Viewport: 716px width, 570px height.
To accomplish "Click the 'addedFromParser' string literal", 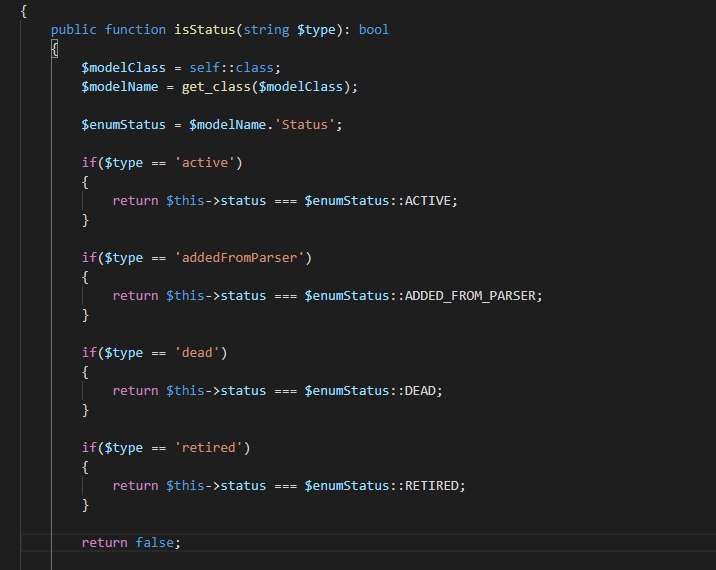I will (x=239, y=258).
